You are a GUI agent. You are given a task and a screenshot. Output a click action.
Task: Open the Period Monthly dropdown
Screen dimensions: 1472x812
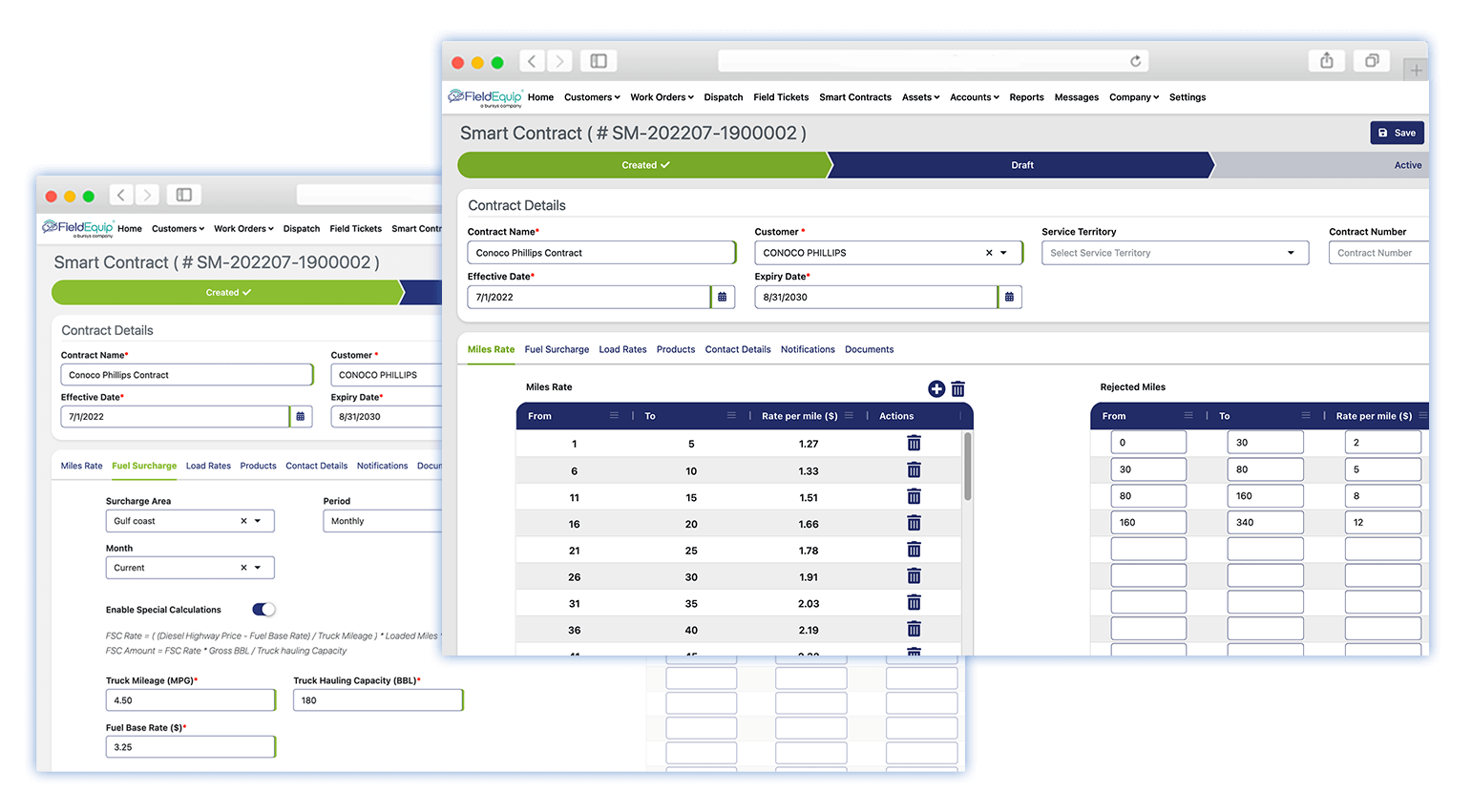pos(382,521)
